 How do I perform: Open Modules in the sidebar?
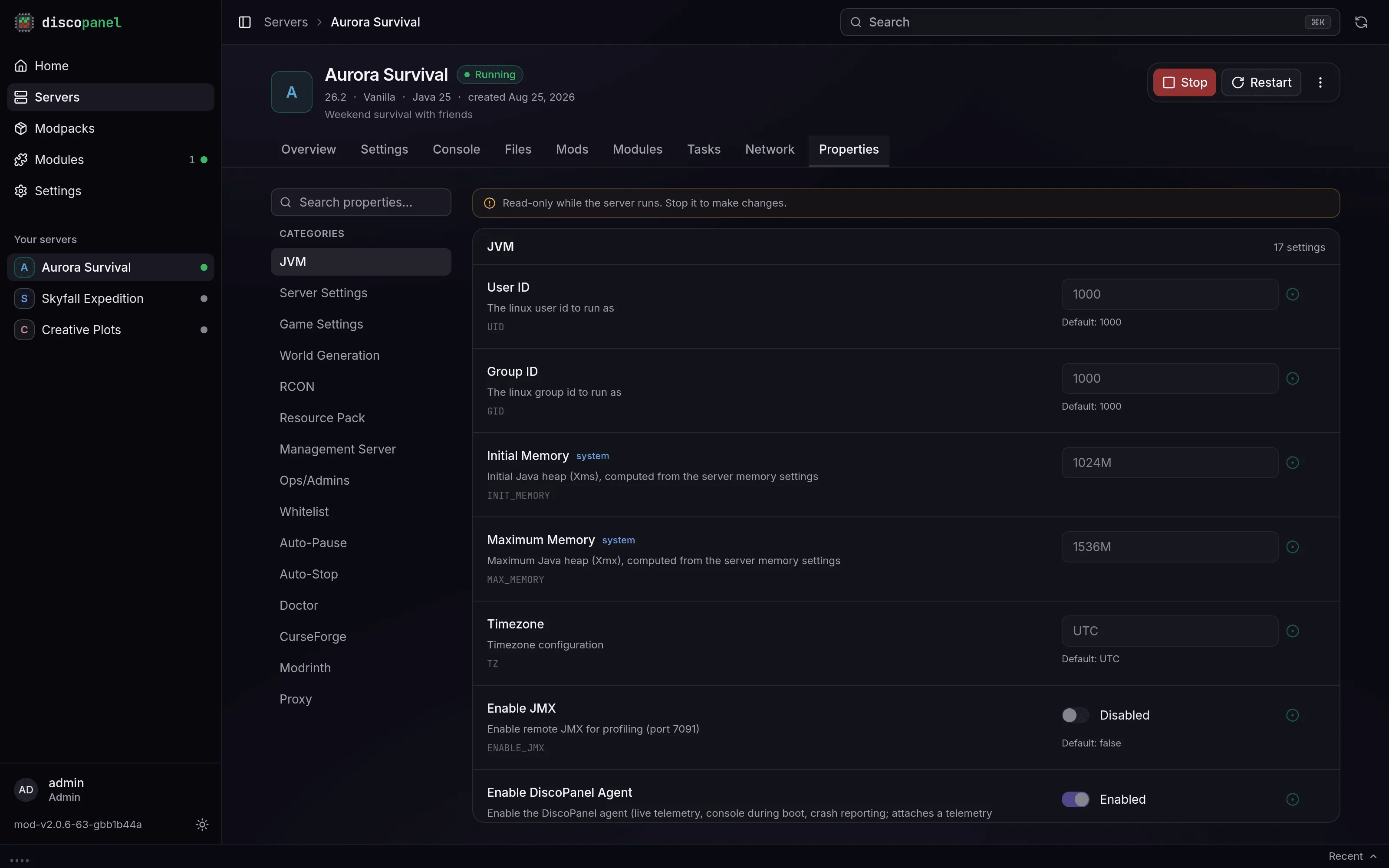[x=110, y=160]
